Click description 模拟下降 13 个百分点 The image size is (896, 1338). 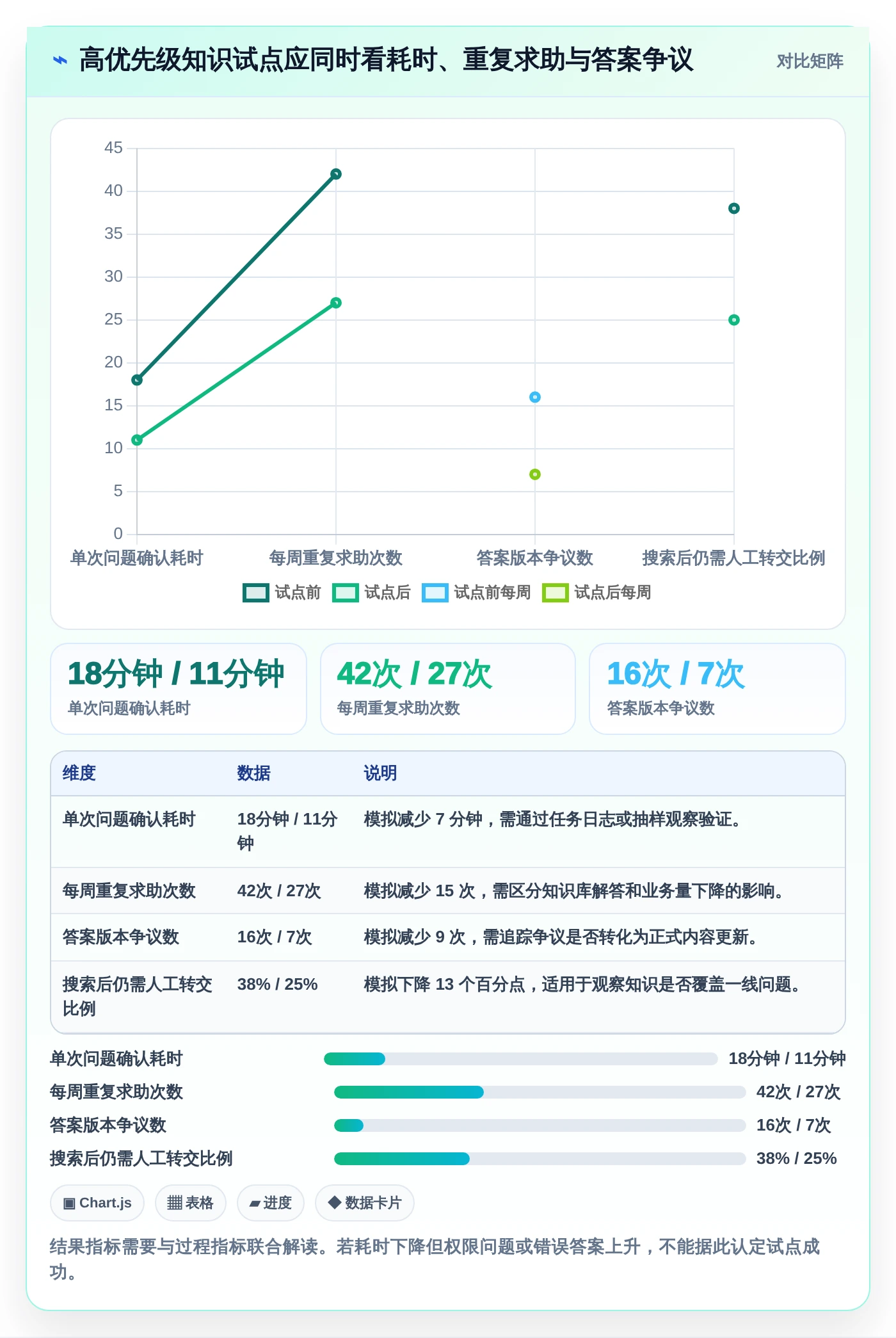584,985
